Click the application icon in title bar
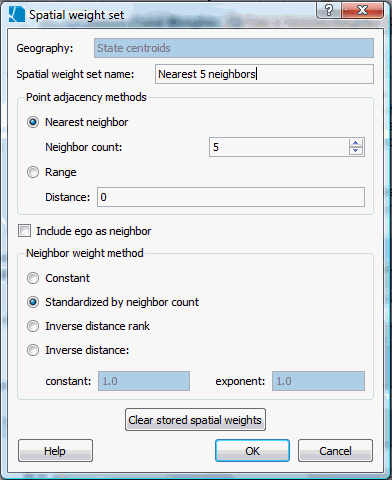This screenshot has width=392, height=480. point(17,15)
